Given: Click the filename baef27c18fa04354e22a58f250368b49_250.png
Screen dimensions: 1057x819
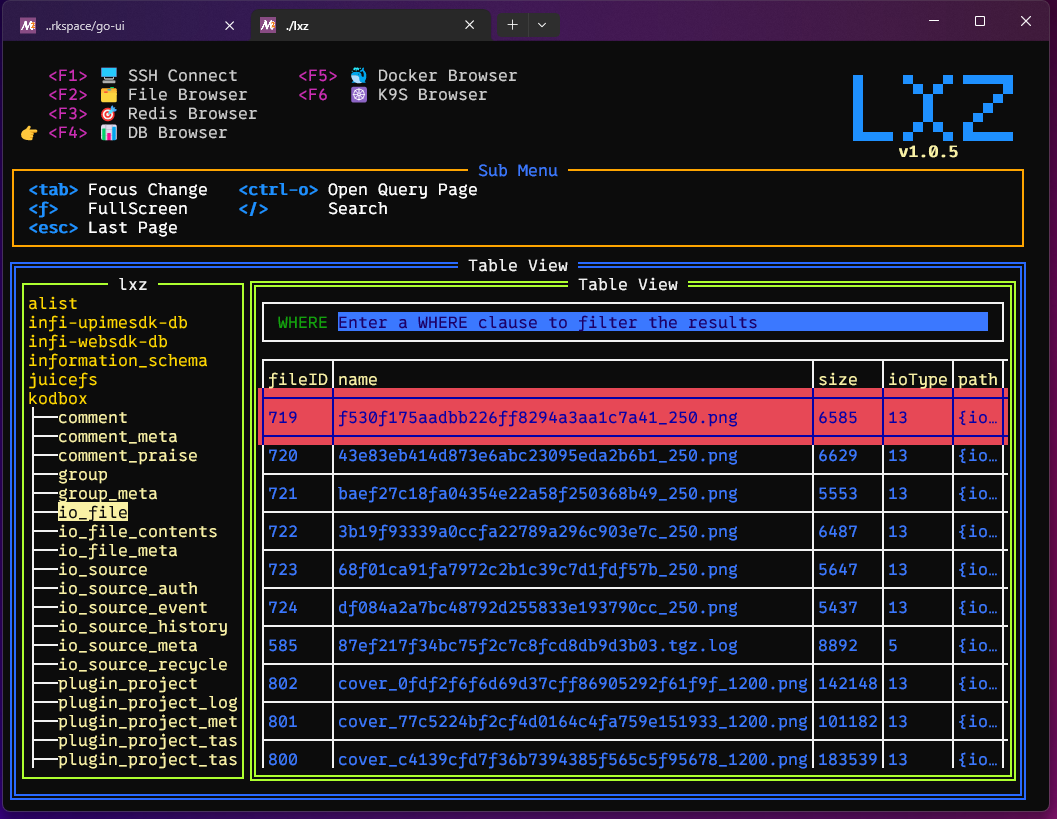Looking at the screenshot, I should point(537,493).
